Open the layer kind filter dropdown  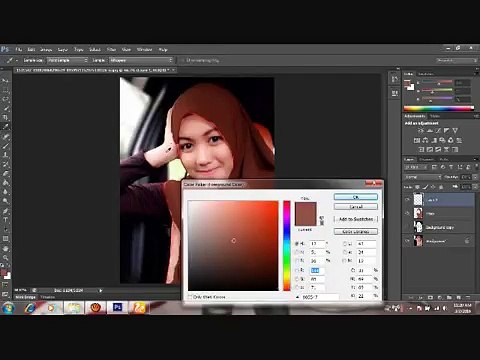[x=417, y=167]
